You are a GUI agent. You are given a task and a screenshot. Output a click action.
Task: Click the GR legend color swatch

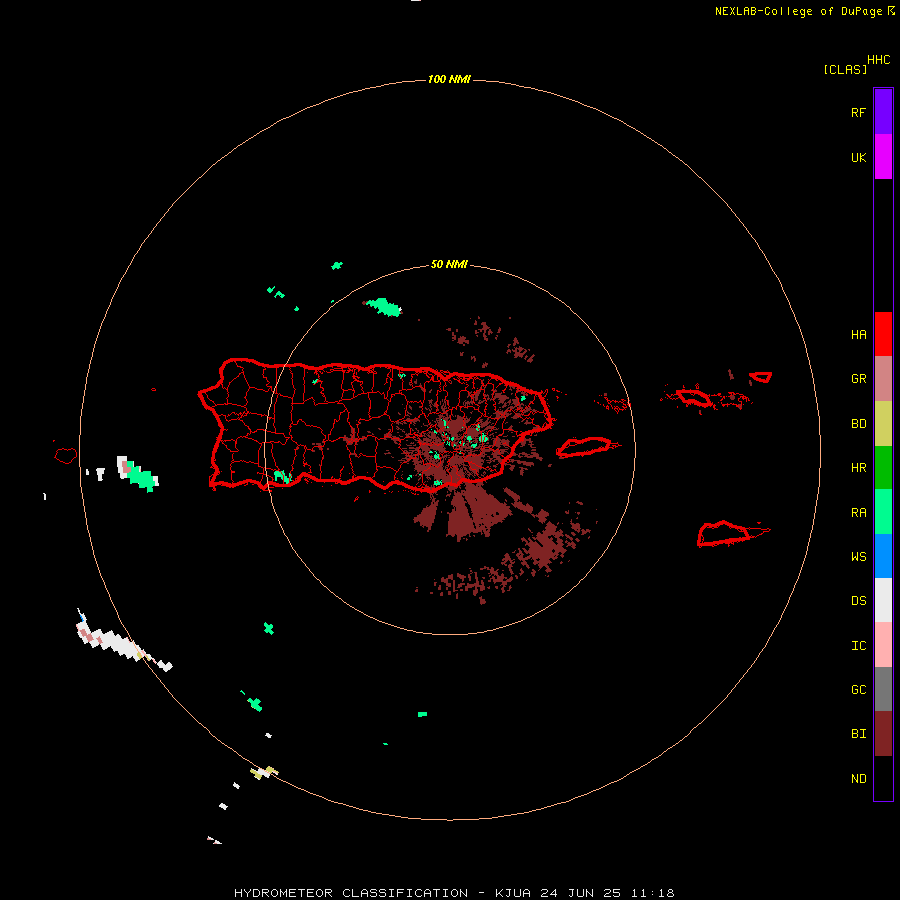coord(883,379)
